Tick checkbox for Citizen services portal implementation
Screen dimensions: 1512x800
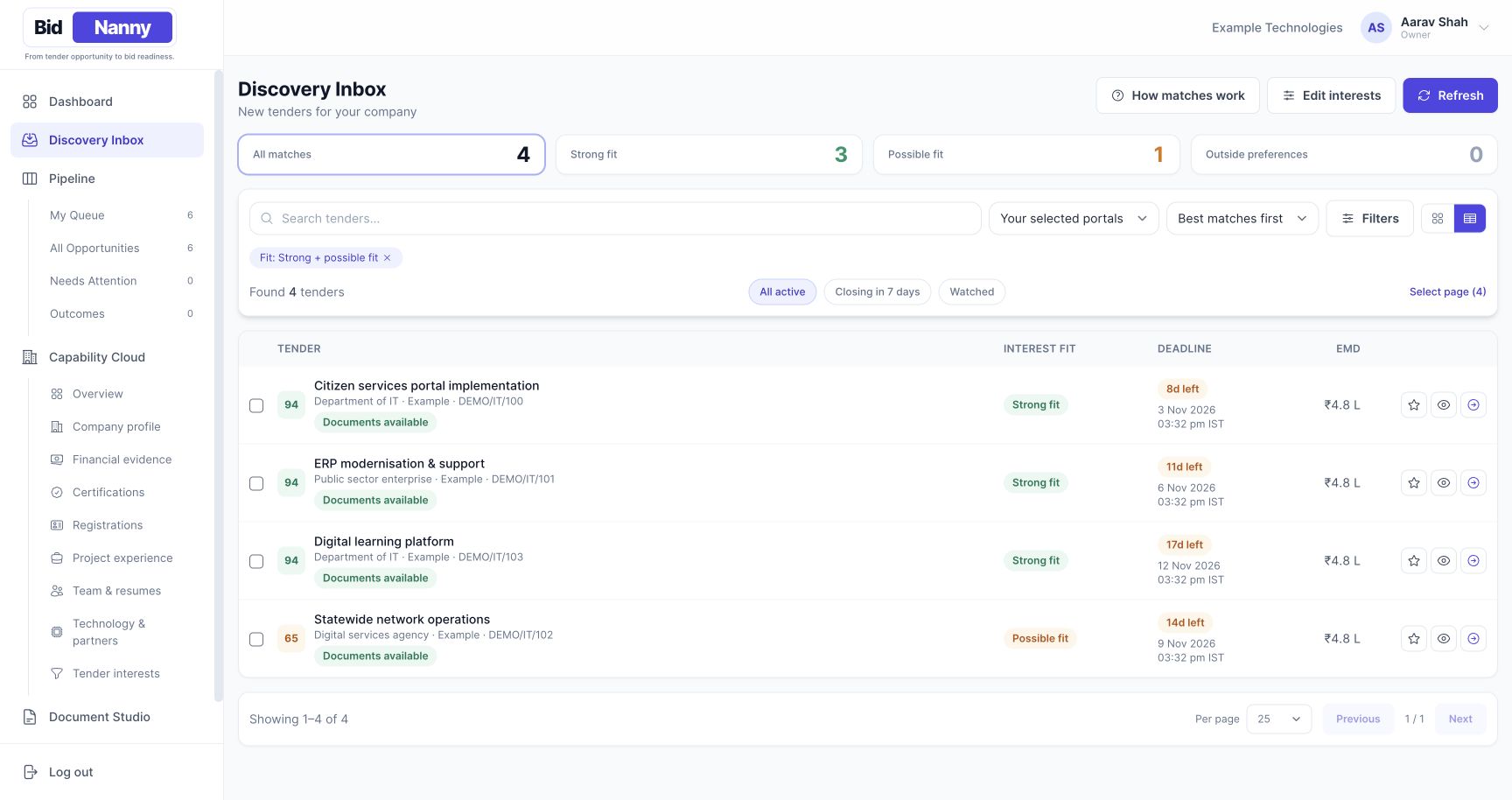point(256,405)
